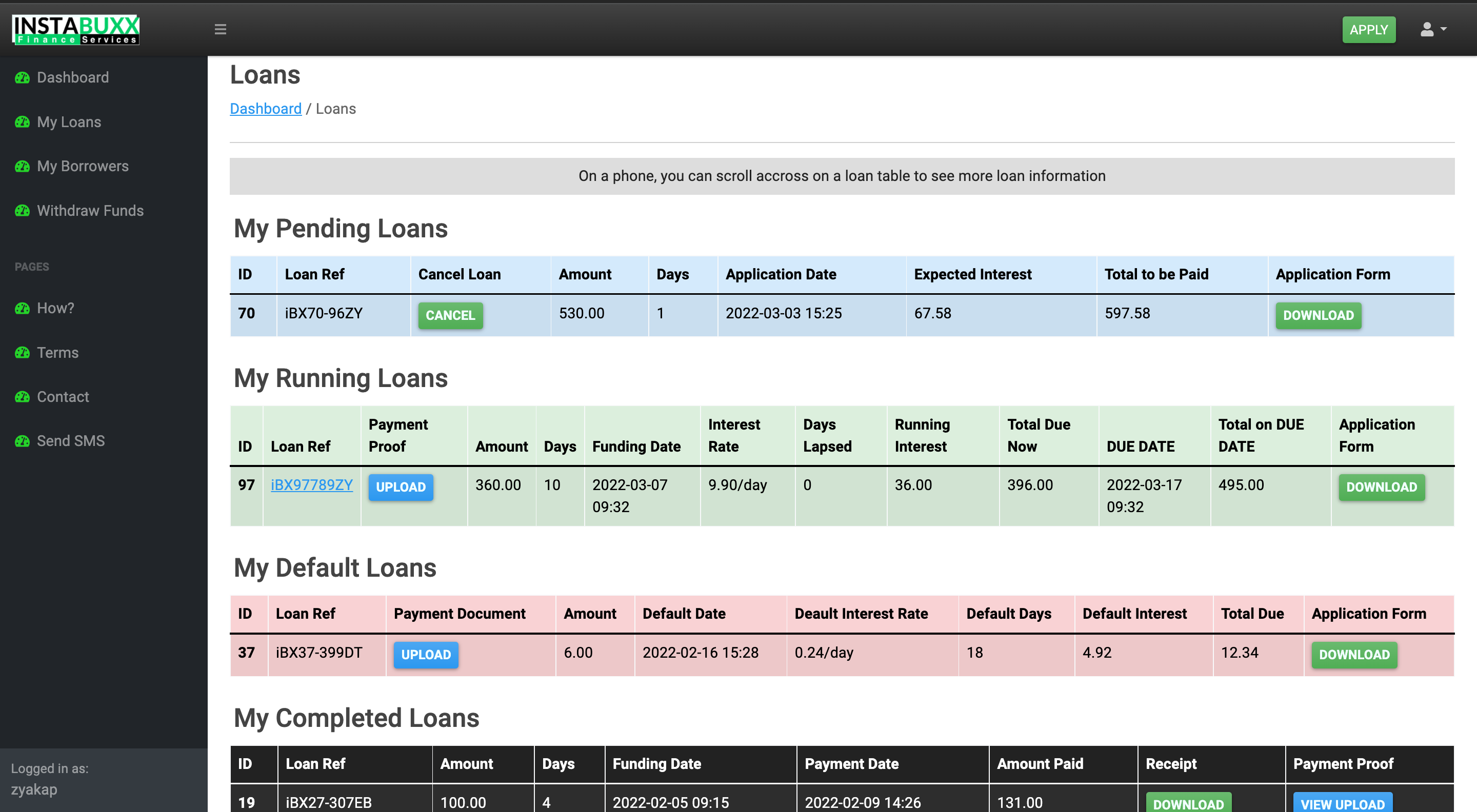This screenshot has width=1477, height=812.
Task: Follow the Dashboard breadcrumb link
Action: point(266,109)
